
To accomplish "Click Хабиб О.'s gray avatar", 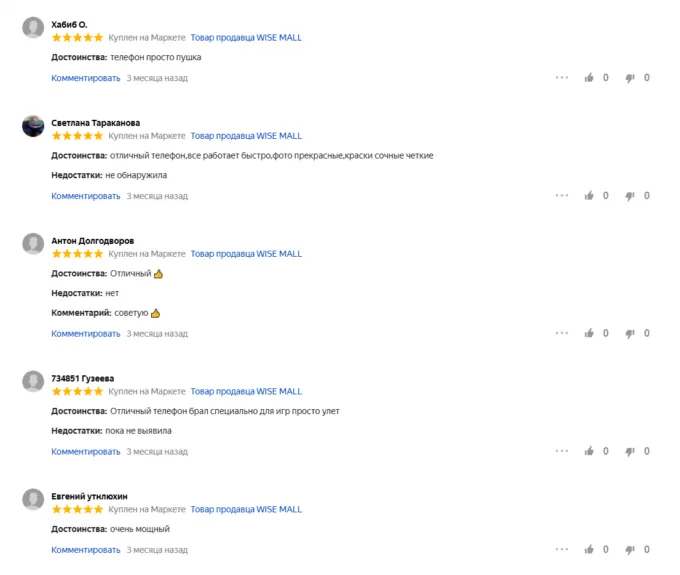I will pos(33,28).
